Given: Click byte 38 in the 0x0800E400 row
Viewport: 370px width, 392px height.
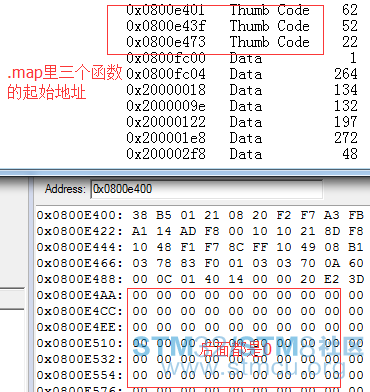Looking at the screenshot, I should tap(140, 215).
